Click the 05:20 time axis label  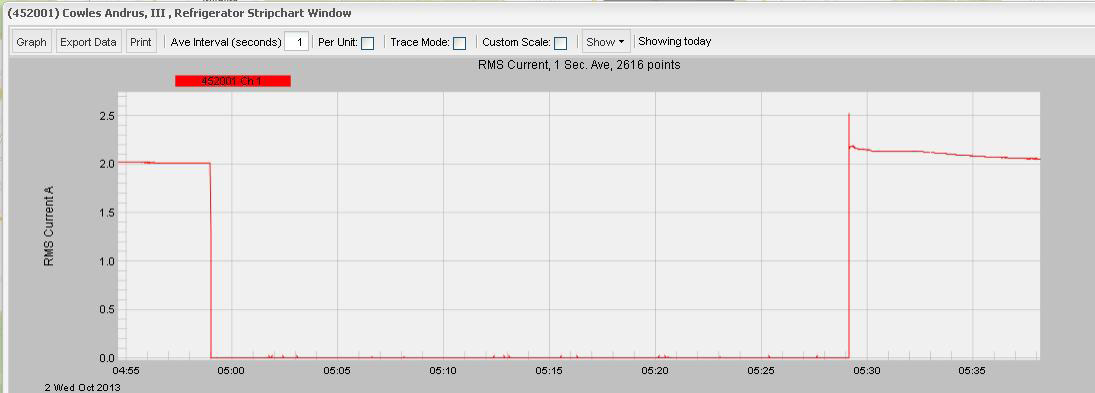[x=655, y=371]
